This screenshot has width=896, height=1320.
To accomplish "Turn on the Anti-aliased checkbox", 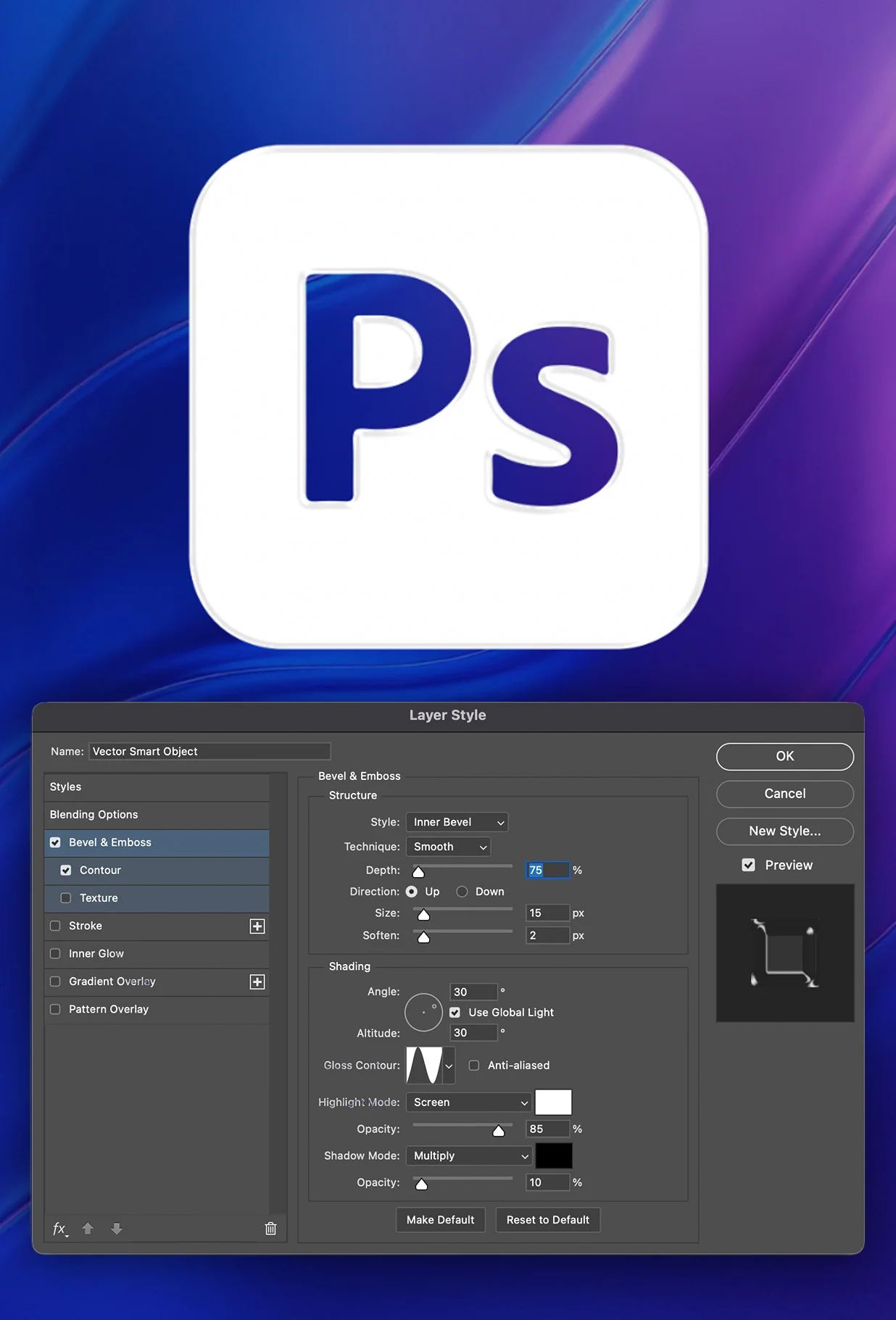I will click(474, 1066).
